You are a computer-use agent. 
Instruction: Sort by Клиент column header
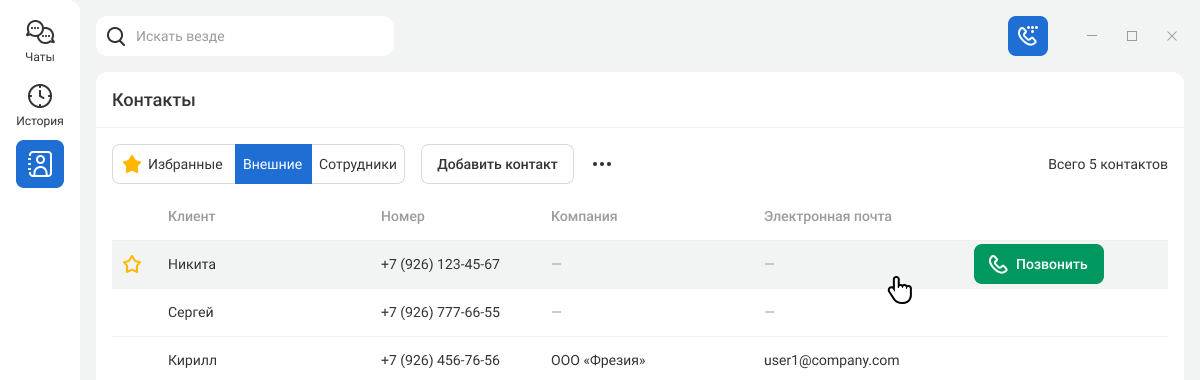point(192,216)
